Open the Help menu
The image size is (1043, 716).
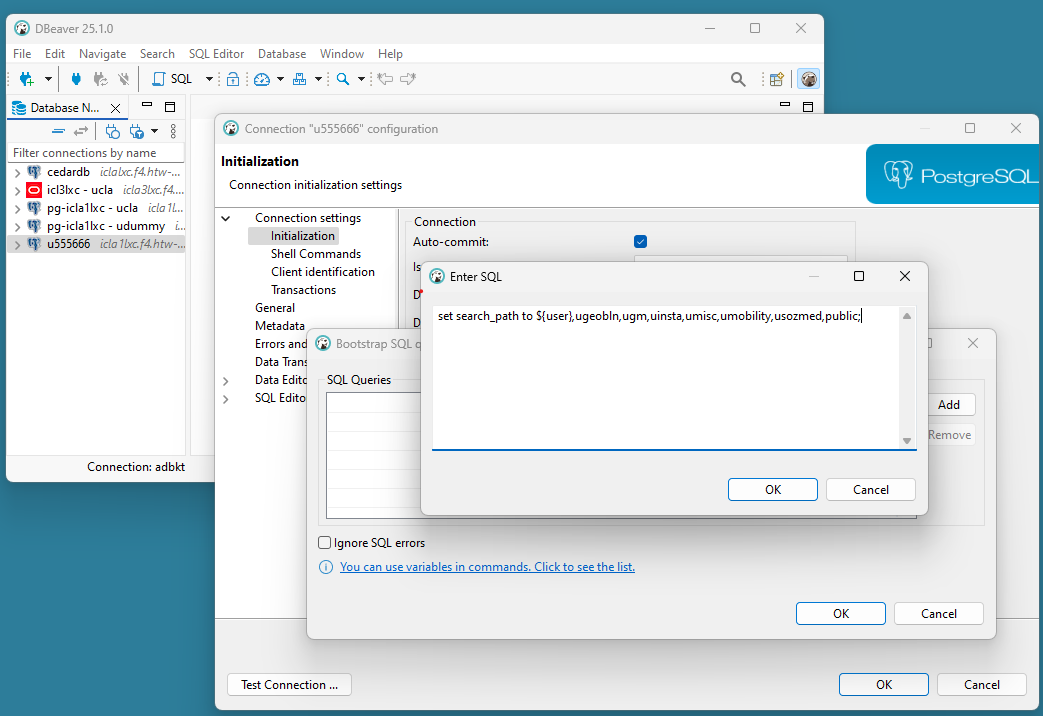click(390, 54)
